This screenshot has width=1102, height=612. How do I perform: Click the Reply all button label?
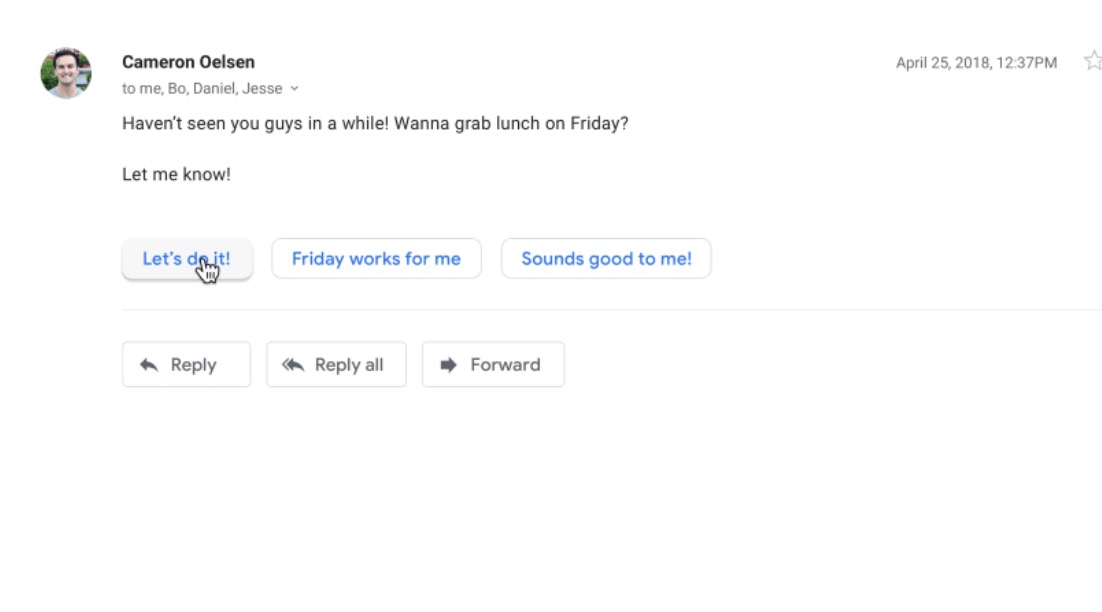[349, 365]
